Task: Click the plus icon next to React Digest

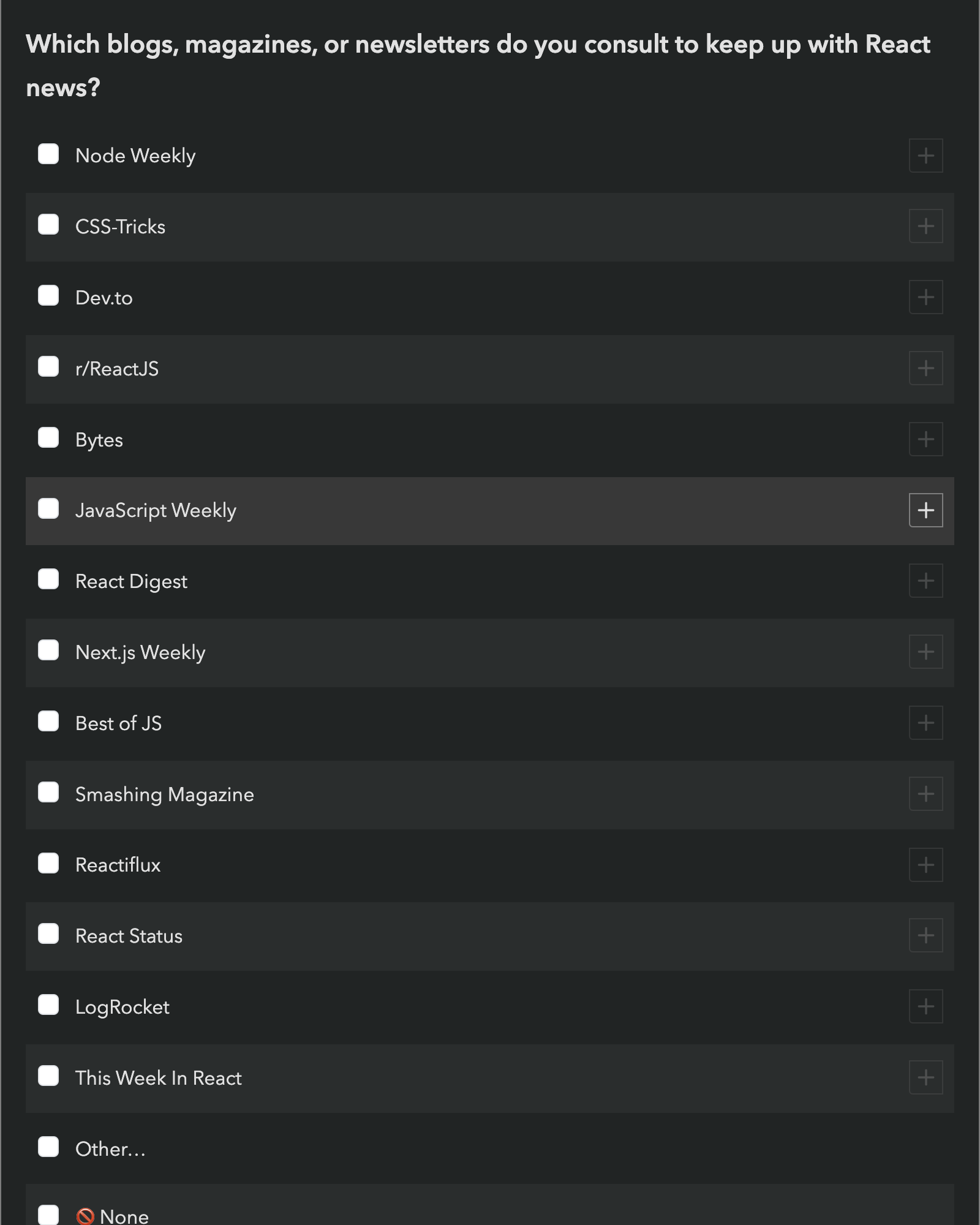Action: [925, 581]
